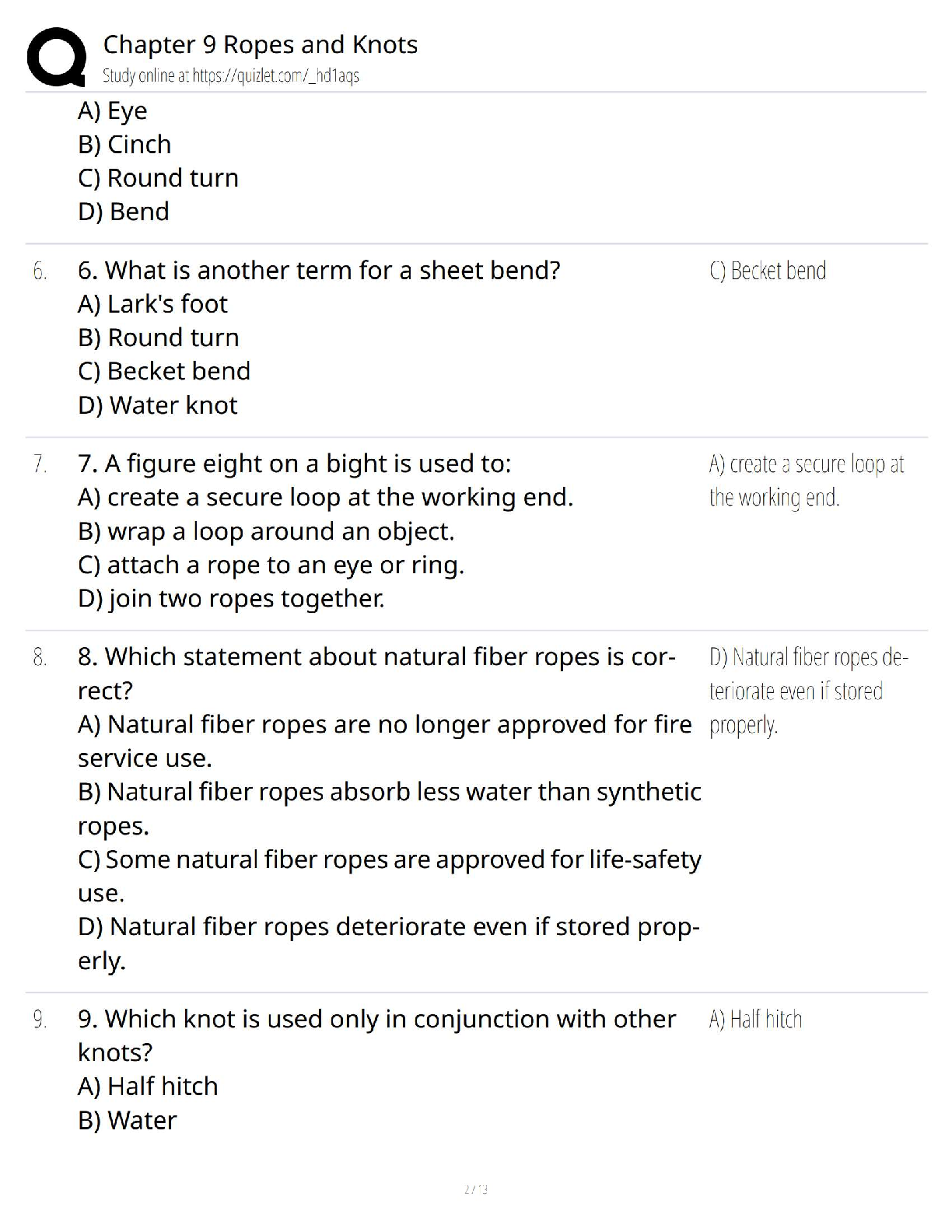952x1232 pixels.
Task: Pick D) Water knot option
Action: tap(158, 405)
